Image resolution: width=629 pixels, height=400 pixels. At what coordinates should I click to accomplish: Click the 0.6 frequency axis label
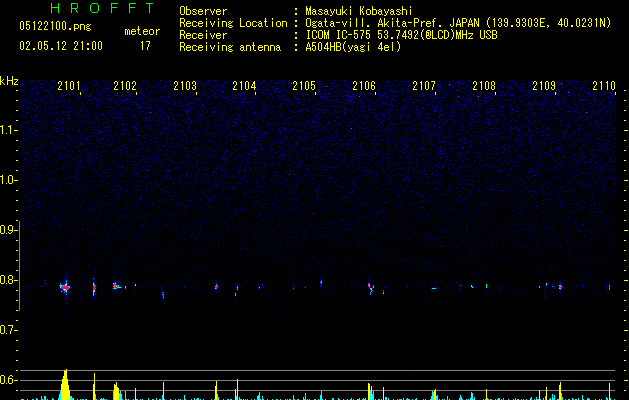coord(9,380)
